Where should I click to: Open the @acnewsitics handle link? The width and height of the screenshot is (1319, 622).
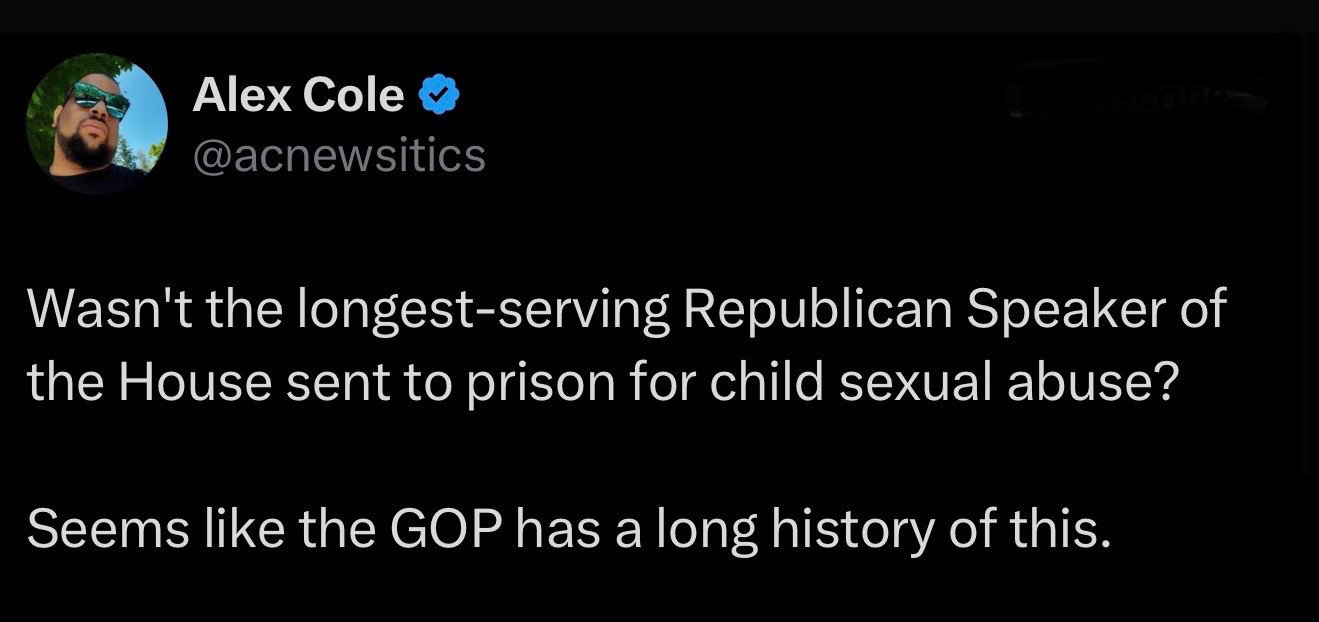click(338, 156)
